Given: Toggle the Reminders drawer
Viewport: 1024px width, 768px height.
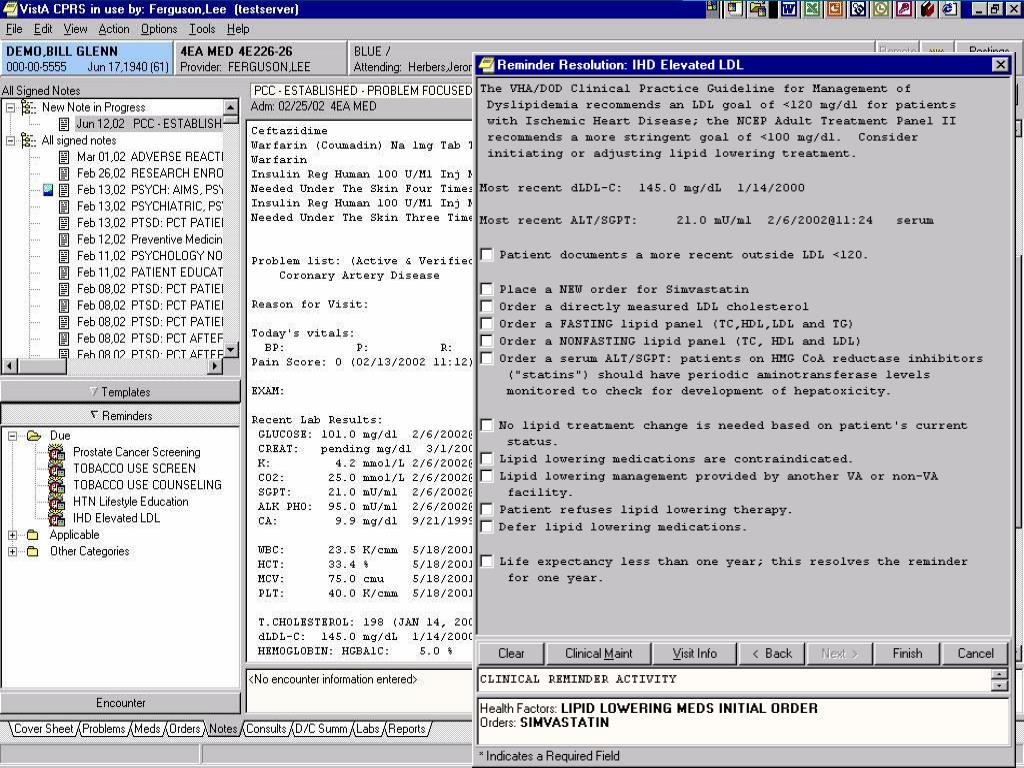Looking at the screenshot, I should pyautogui.click(x=120, y=415).
